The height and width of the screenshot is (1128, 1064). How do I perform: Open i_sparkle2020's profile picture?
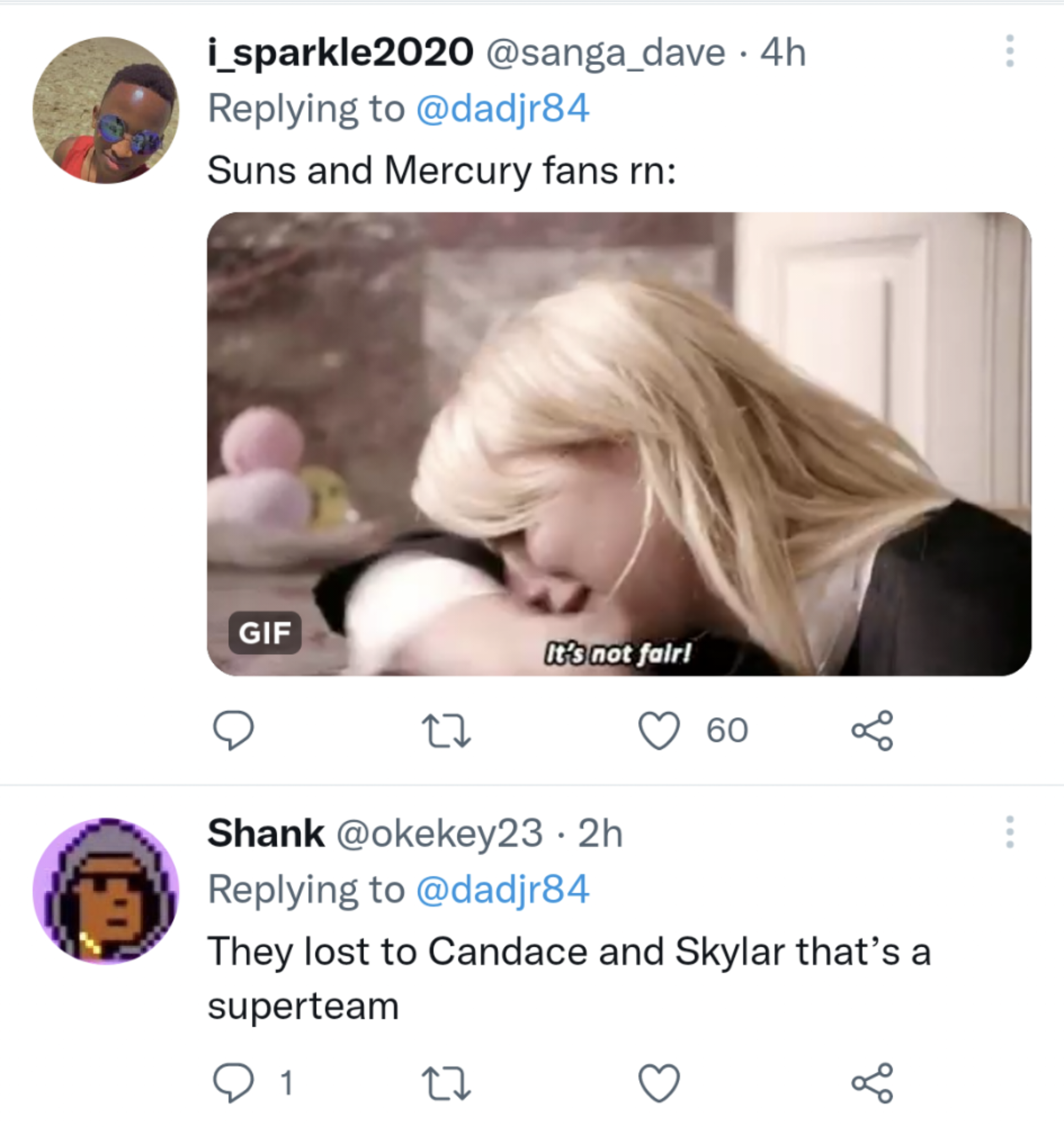[106, 110]
